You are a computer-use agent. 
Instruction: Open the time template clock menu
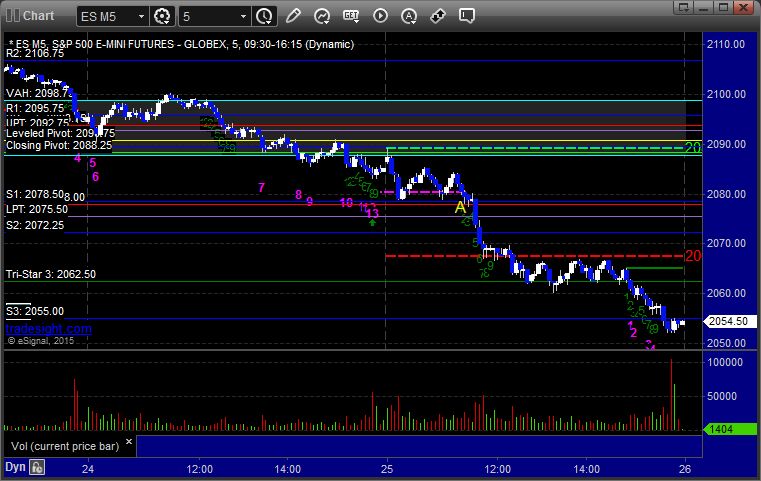[x=265, y=17]
